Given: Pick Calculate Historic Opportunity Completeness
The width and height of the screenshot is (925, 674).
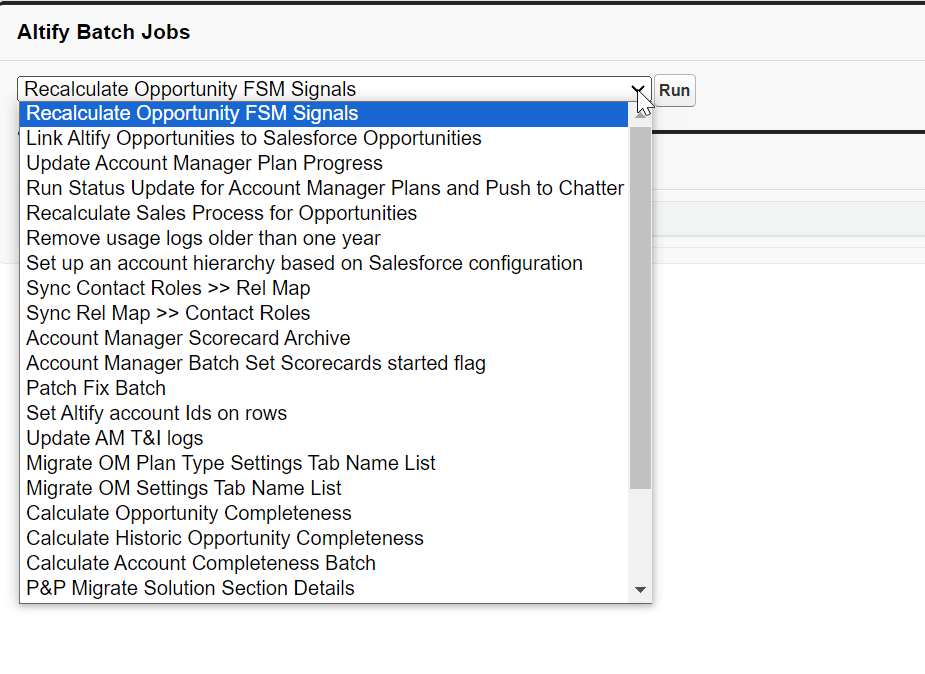Looking at the screenshot, I should click(x=324, y=538).
